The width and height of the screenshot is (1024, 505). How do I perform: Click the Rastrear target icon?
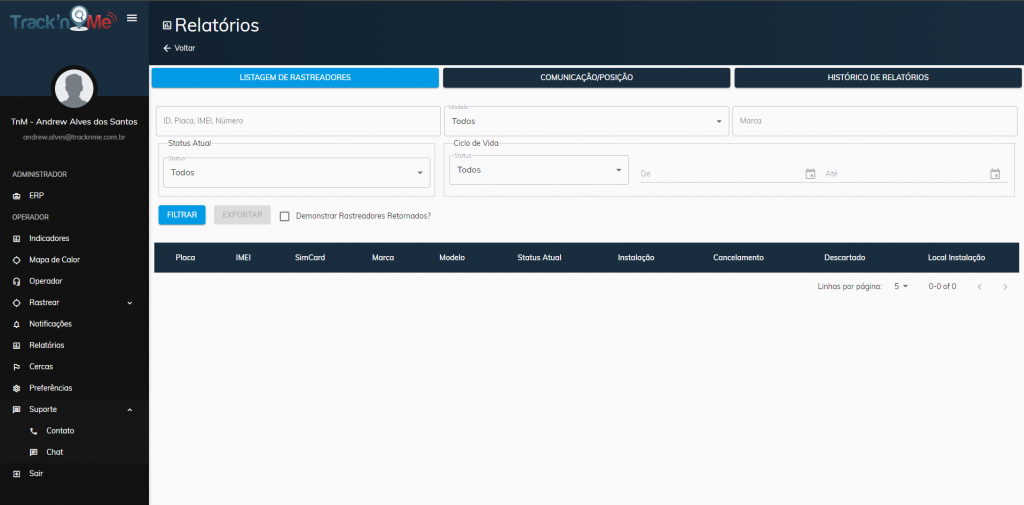tap(17, 302)
